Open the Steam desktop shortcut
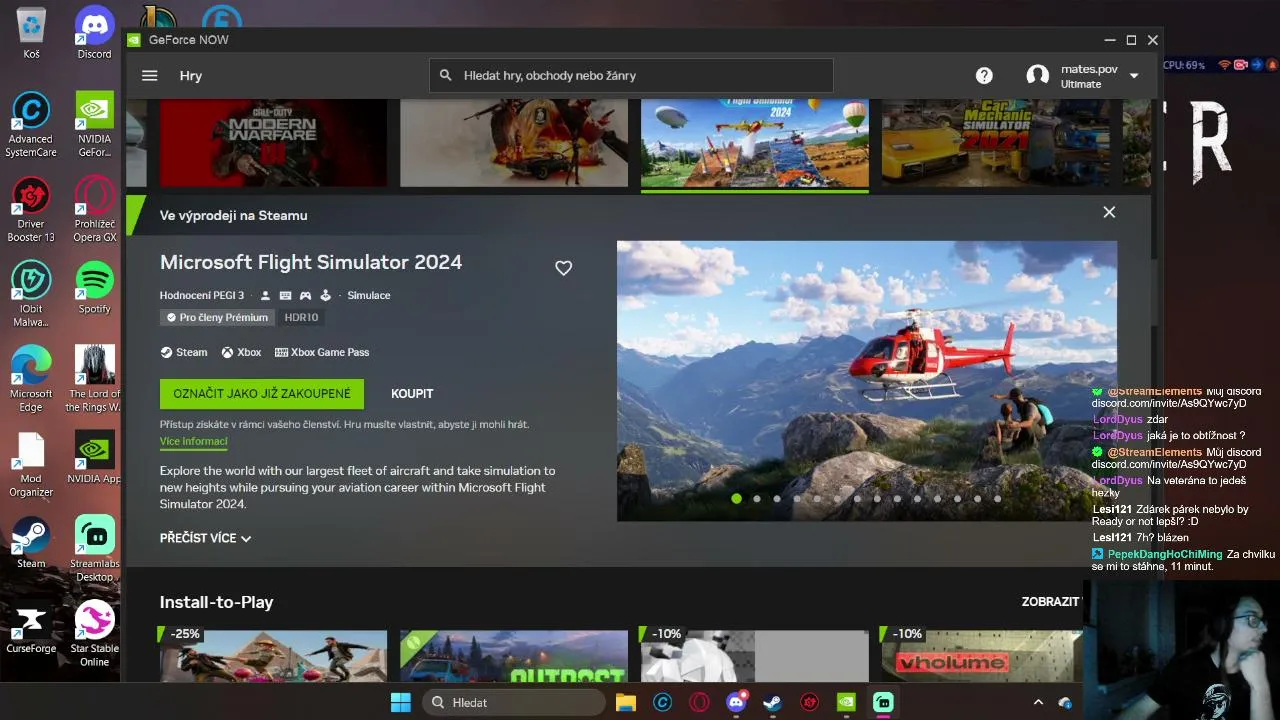 [31, 542]
